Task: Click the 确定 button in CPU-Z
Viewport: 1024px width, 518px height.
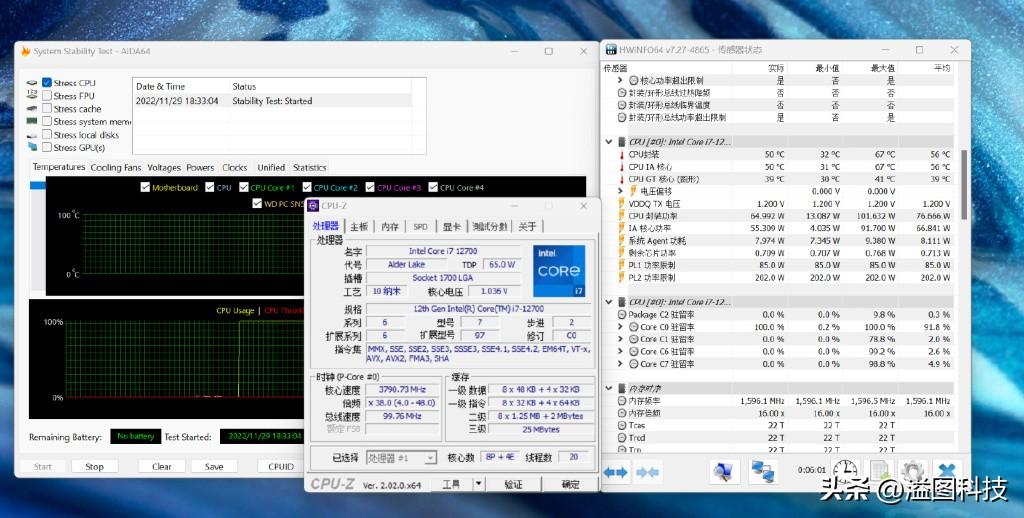Action: (571, 484)
